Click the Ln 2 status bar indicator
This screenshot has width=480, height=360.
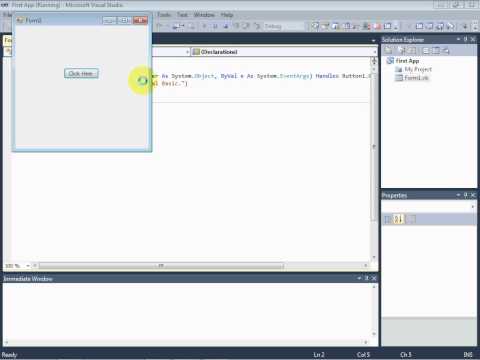(x=319, y=355)
